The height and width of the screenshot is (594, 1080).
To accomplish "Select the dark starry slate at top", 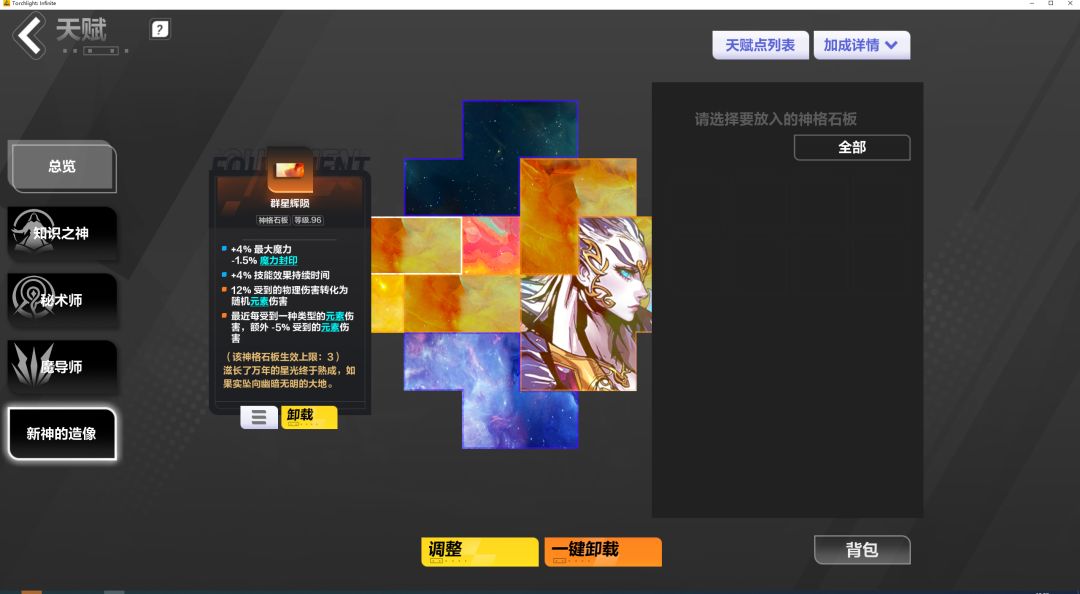I will 490,158.
